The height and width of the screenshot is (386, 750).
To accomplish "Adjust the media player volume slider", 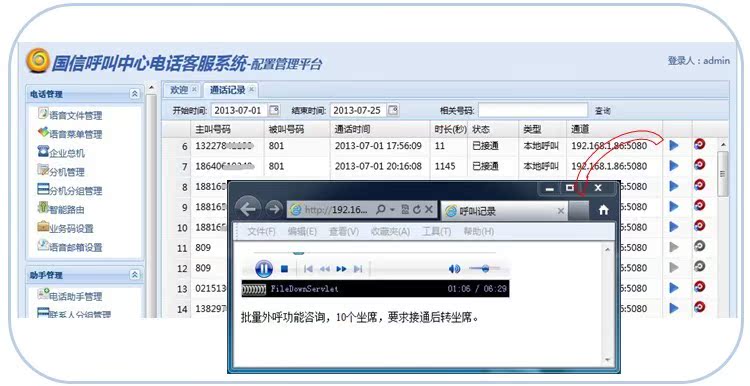I will [485, 269].
